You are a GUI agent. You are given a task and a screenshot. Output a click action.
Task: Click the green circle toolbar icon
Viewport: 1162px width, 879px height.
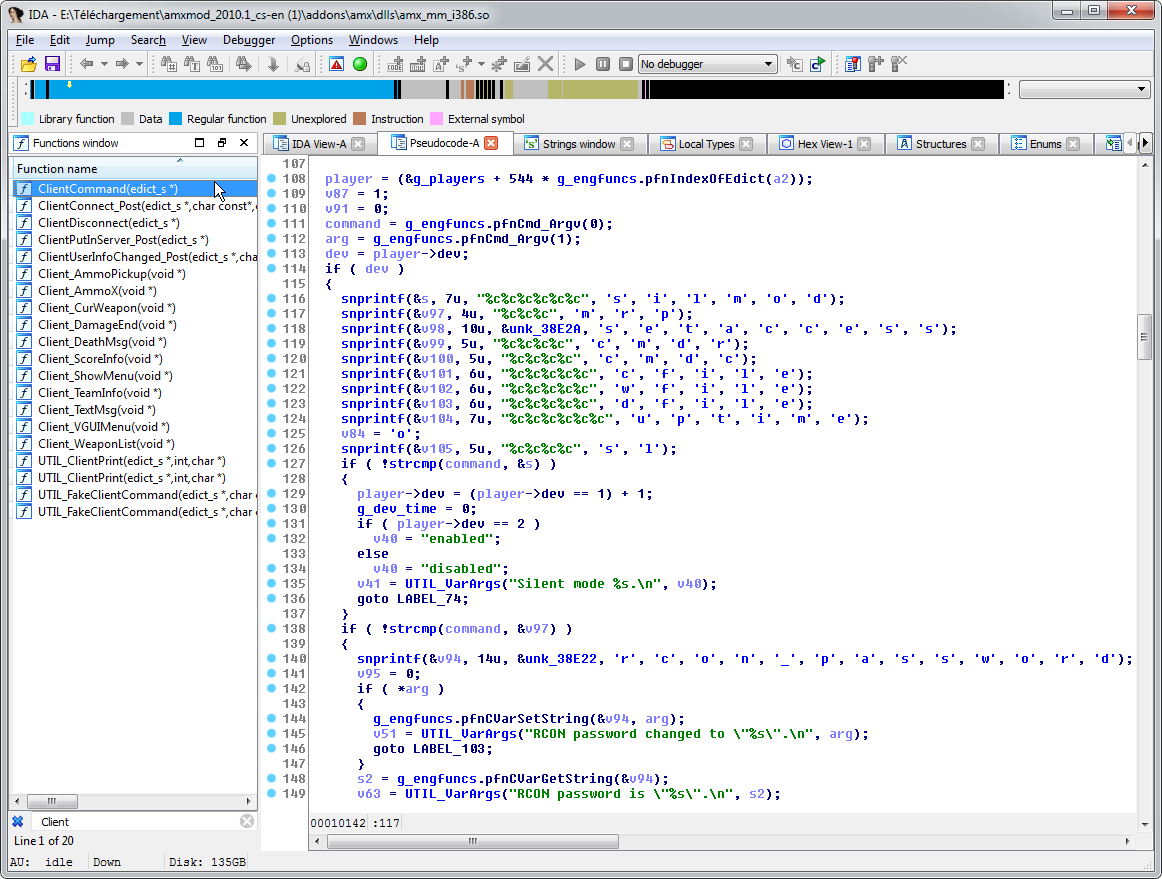(360, 64)
